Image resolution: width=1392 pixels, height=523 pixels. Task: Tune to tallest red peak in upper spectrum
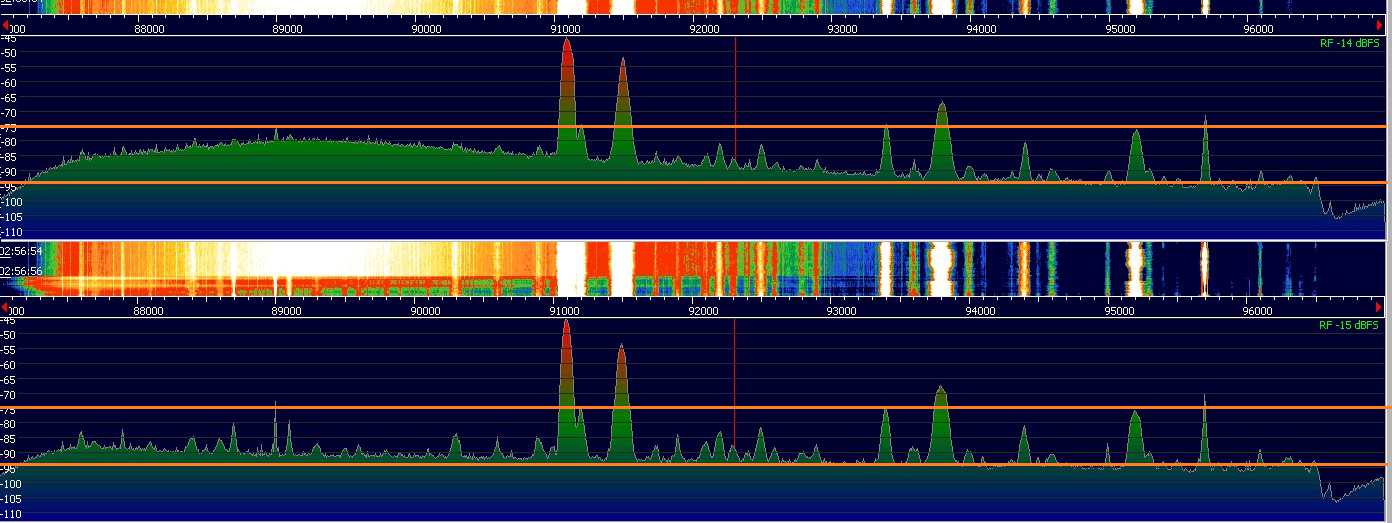pos(567,100)
